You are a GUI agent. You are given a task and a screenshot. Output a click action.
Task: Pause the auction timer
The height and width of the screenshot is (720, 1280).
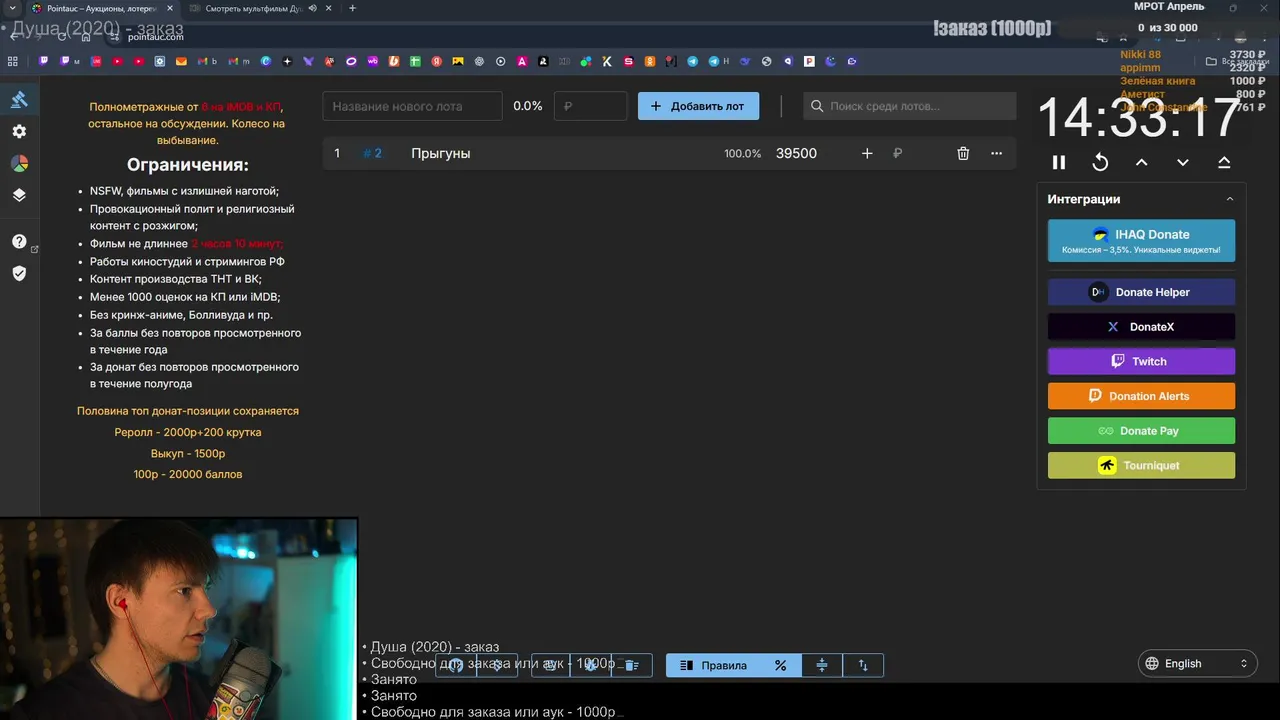click(1059, 162)
